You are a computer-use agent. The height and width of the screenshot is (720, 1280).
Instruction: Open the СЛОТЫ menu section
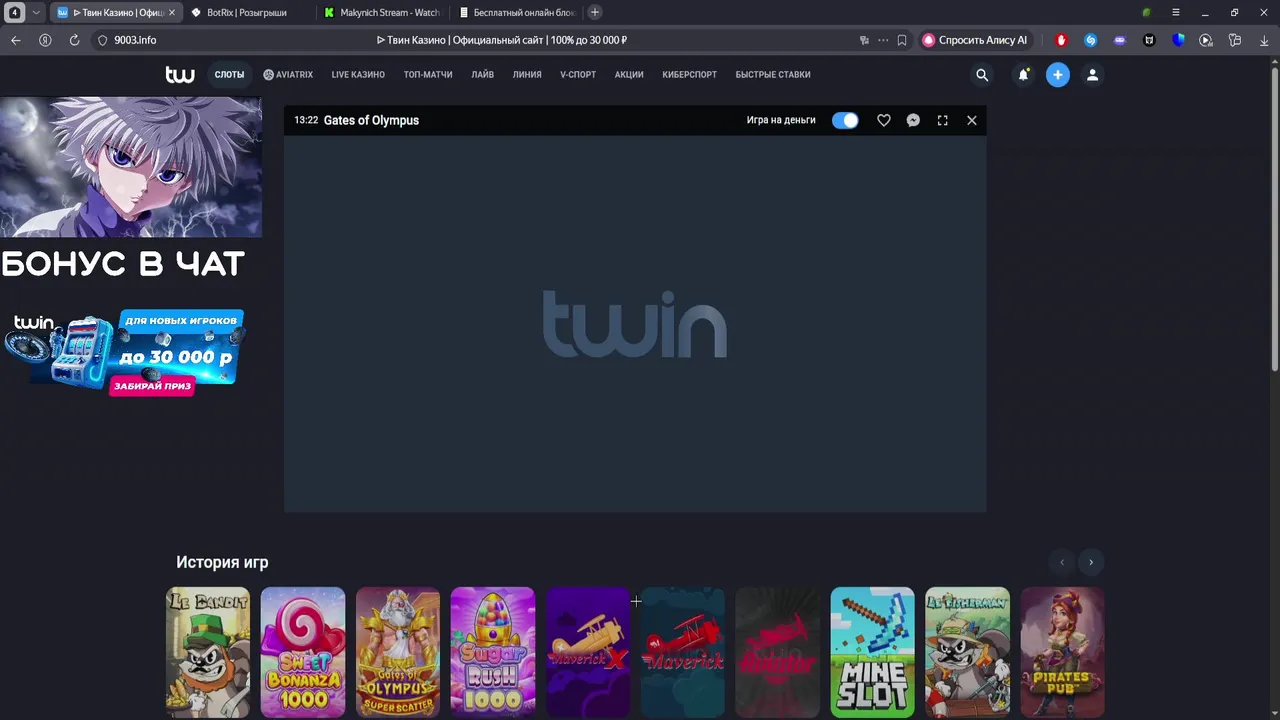click(x=229, y=75)
